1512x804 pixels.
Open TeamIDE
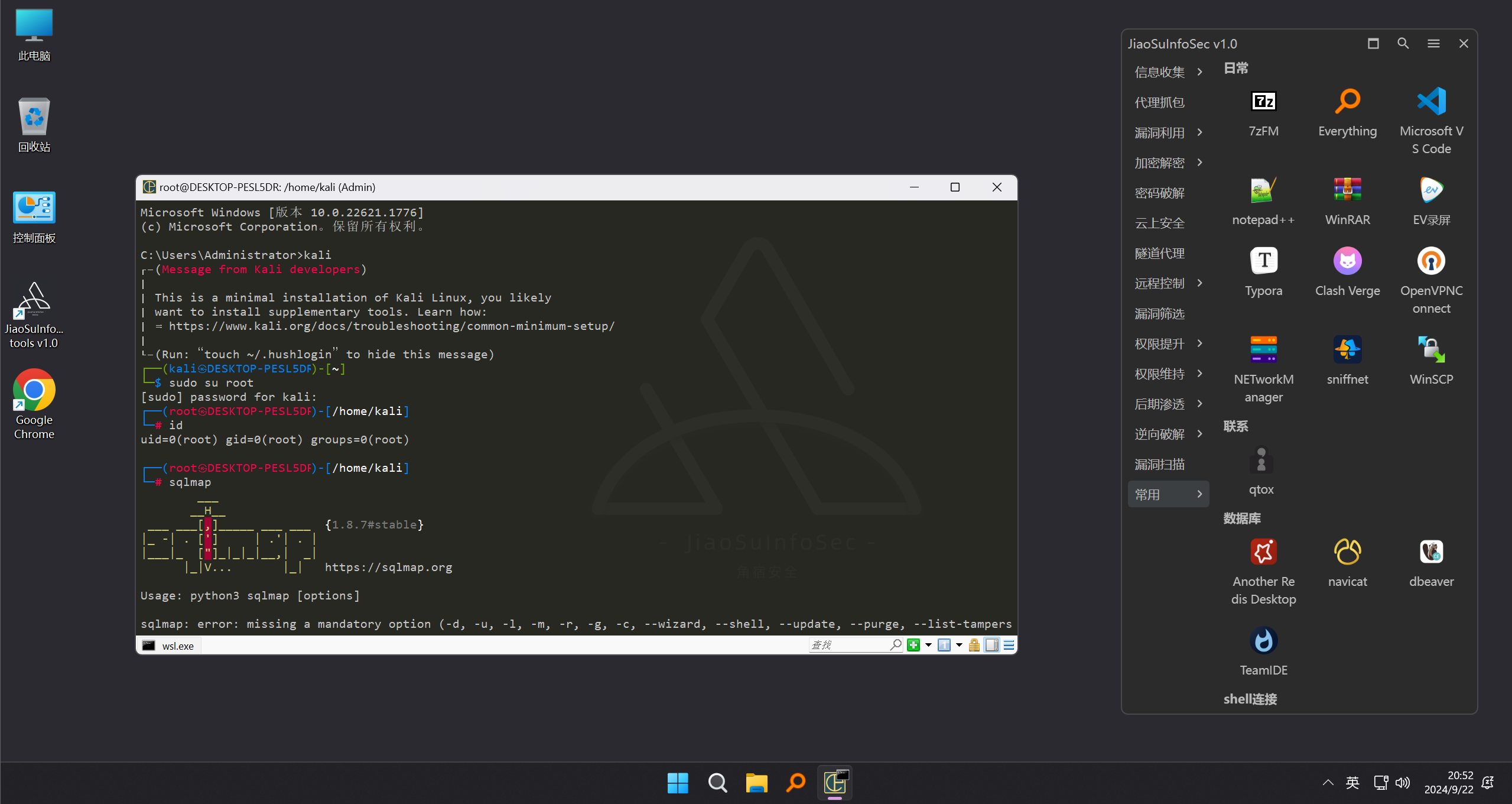click(1263, 653)
